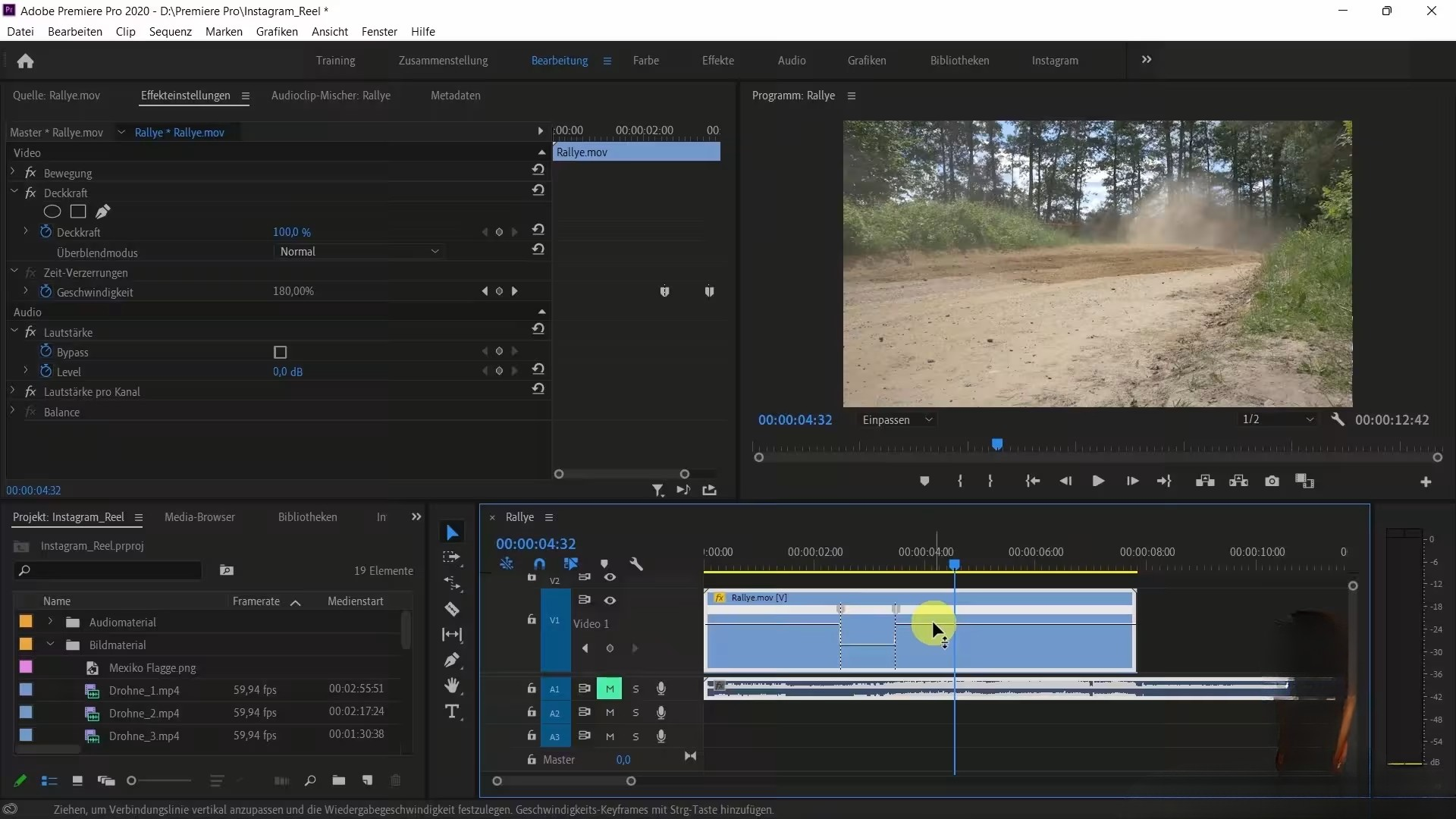Open the Sequenz menu
This screenshot has width=1456, height=819.
tap(170, 31)
